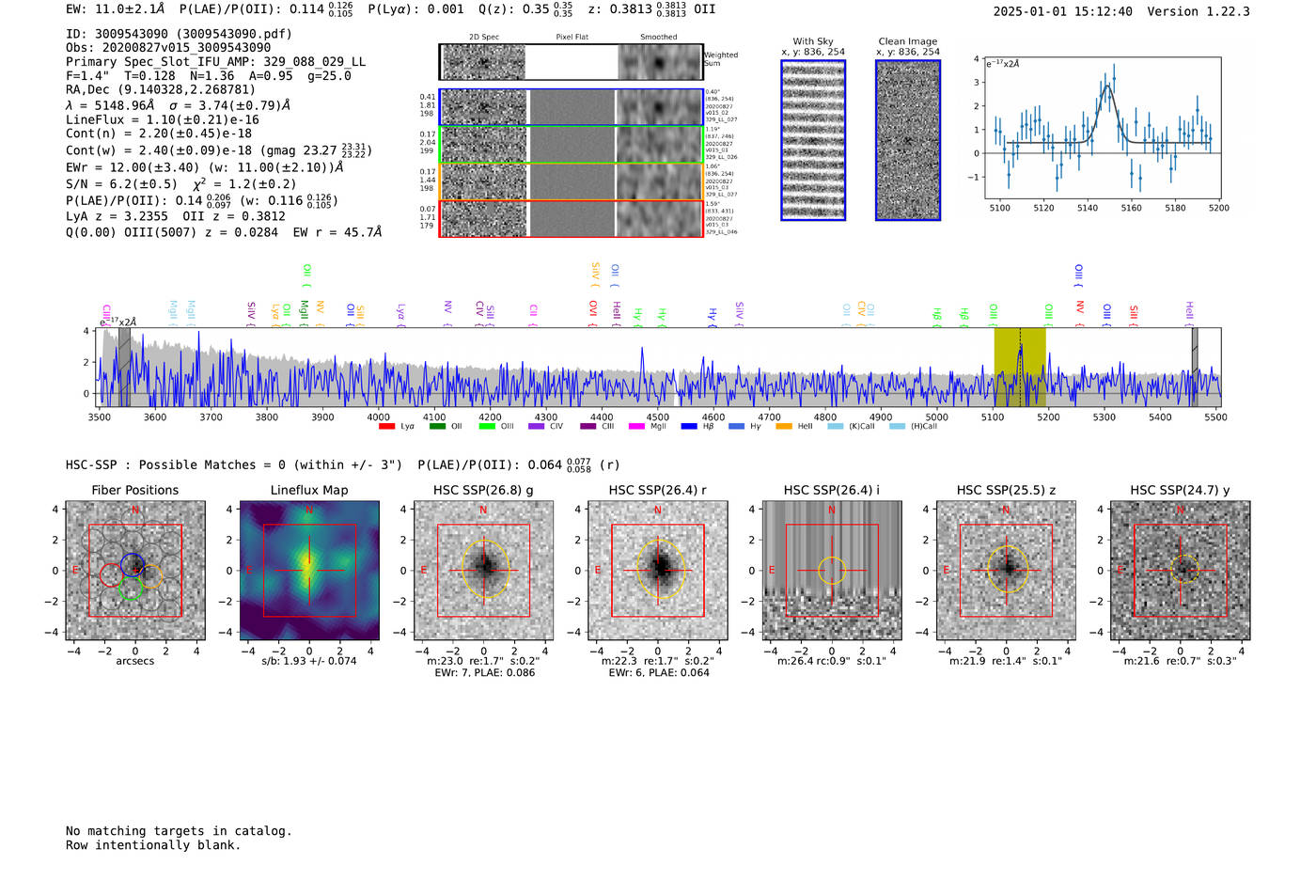Click the red fiber circle in Fiber Positions

[111, 574]
